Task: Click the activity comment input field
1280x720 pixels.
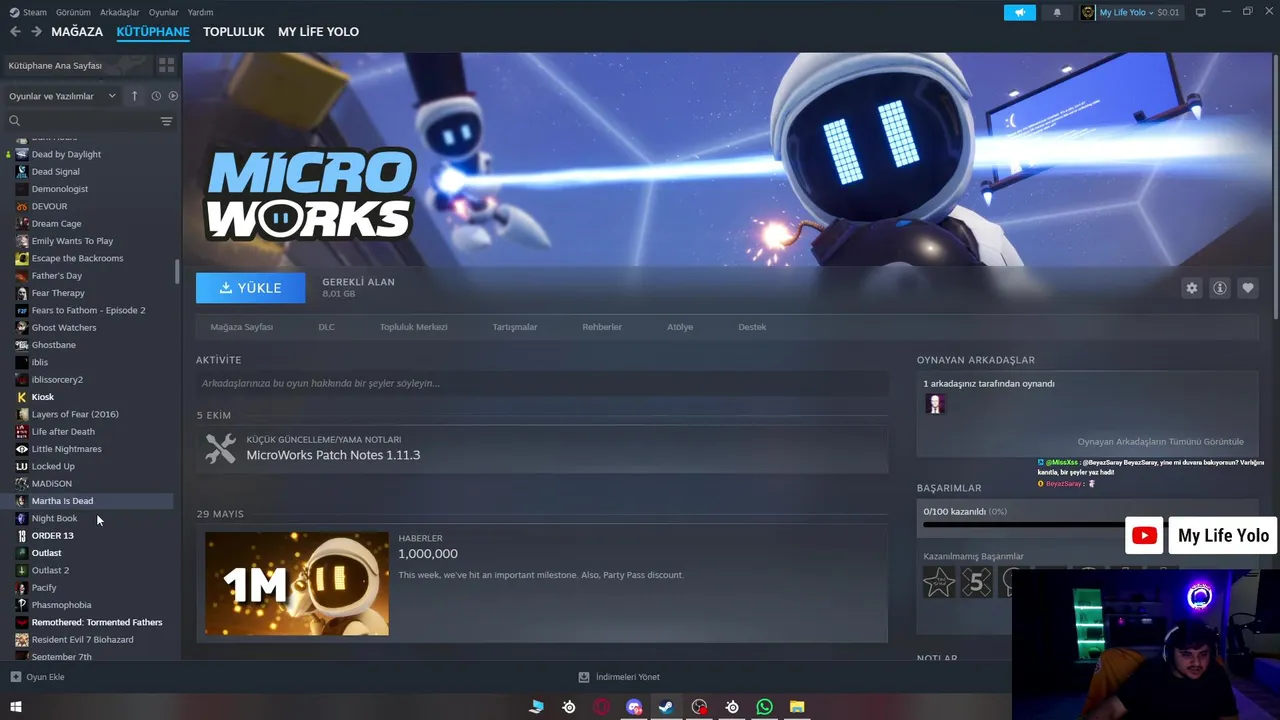Action: pyautogui.click(x=542, y=383)
